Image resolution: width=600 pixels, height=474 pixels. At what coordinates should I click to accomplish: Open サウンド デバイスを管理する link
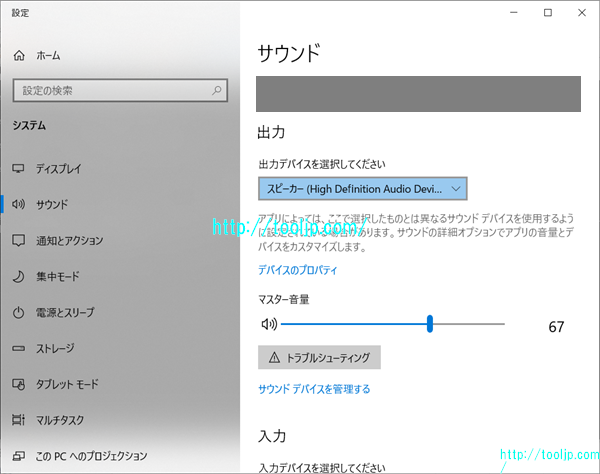pyautogui.click(x=314, y=389)
